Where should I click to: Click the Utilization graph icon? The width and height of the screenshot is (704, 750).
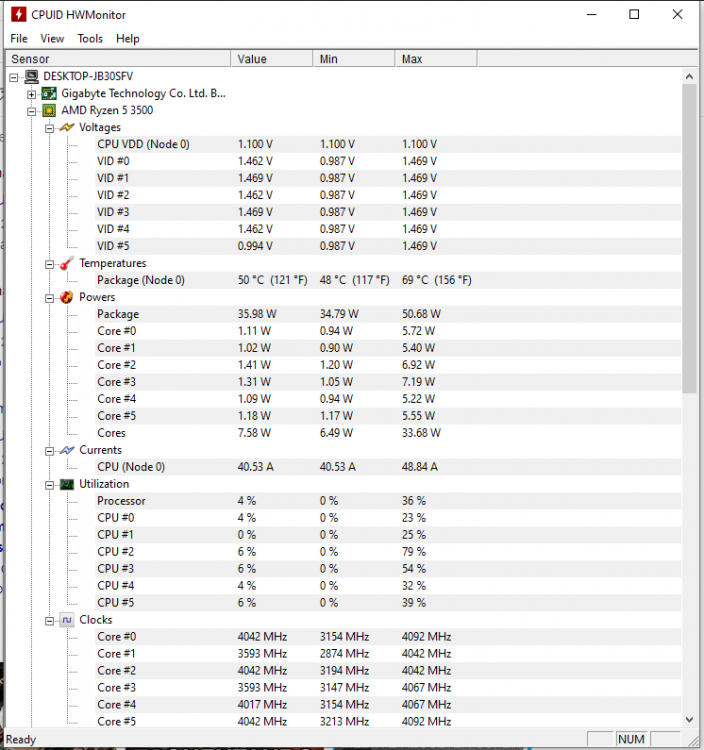coord(67,484)
